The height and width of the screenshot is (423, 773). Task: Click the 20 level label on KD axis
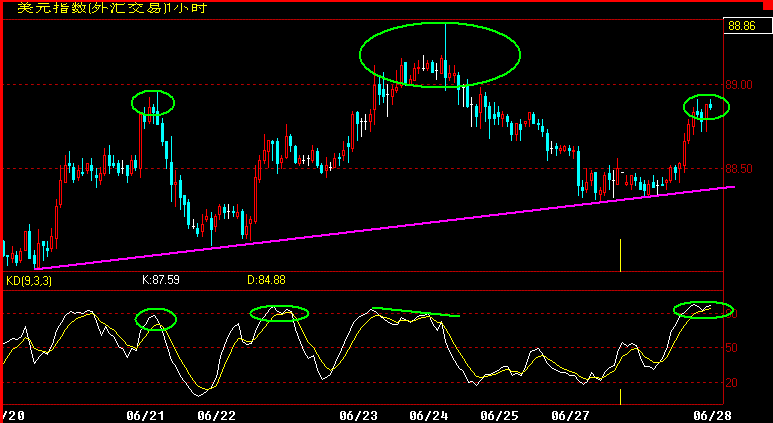pos(731,383)
